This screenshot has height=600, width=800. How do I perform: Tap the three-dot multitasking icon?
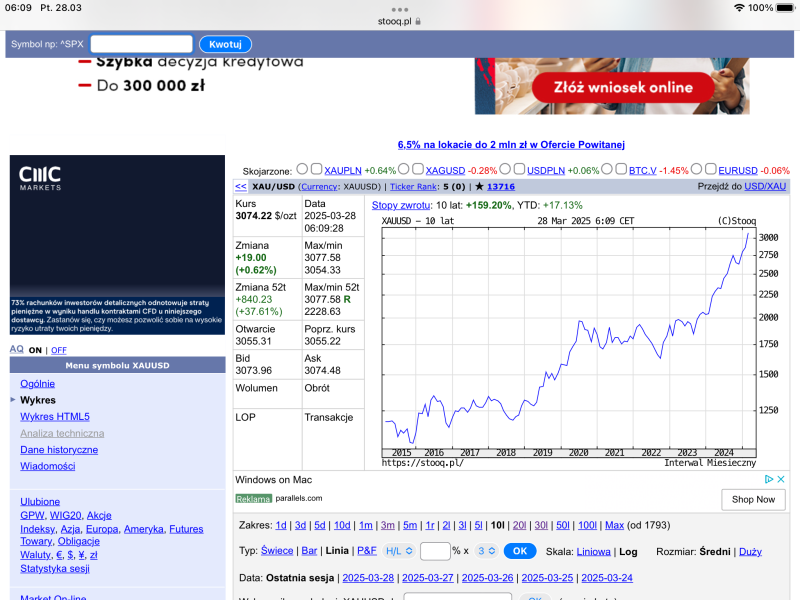tap(399, 10)
